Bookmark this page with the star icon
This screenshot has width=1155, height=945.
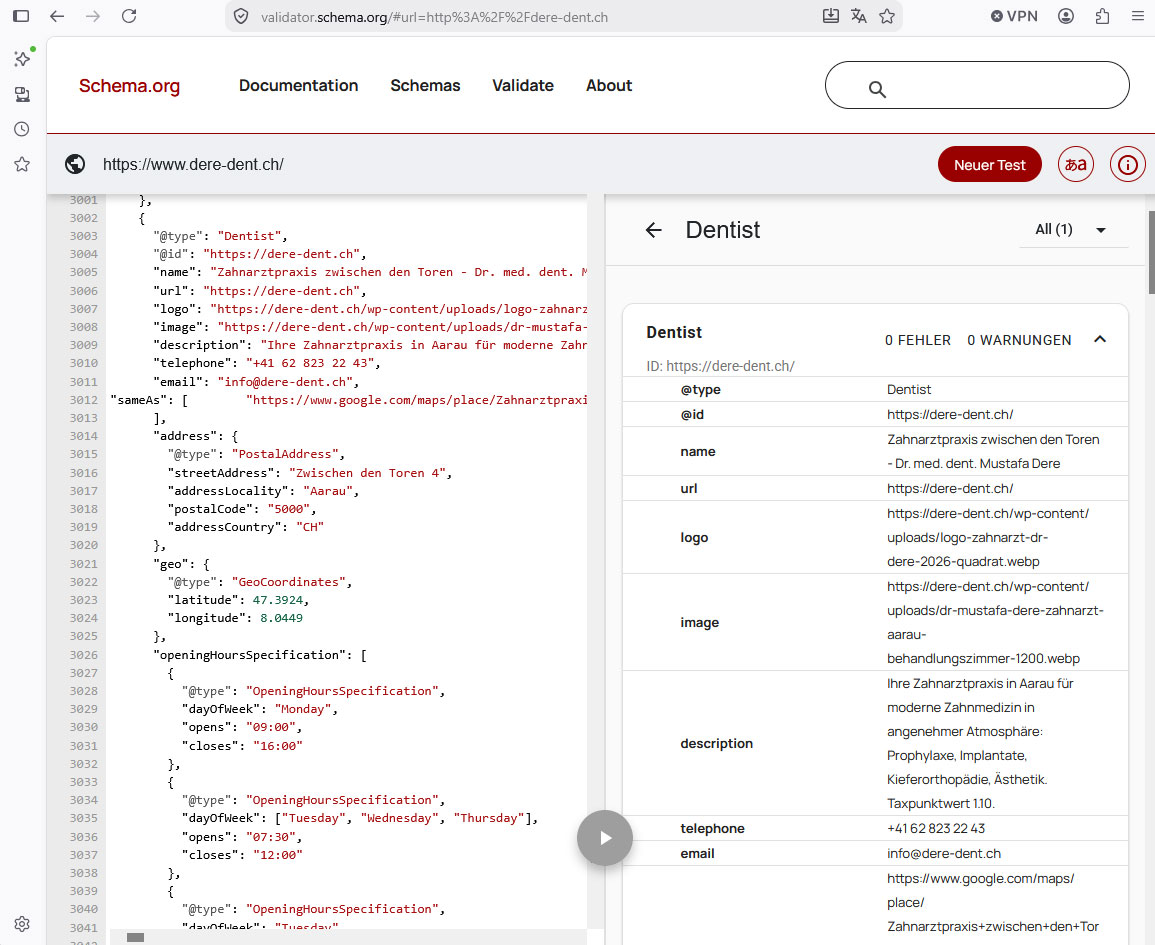(x=887, y=16)
